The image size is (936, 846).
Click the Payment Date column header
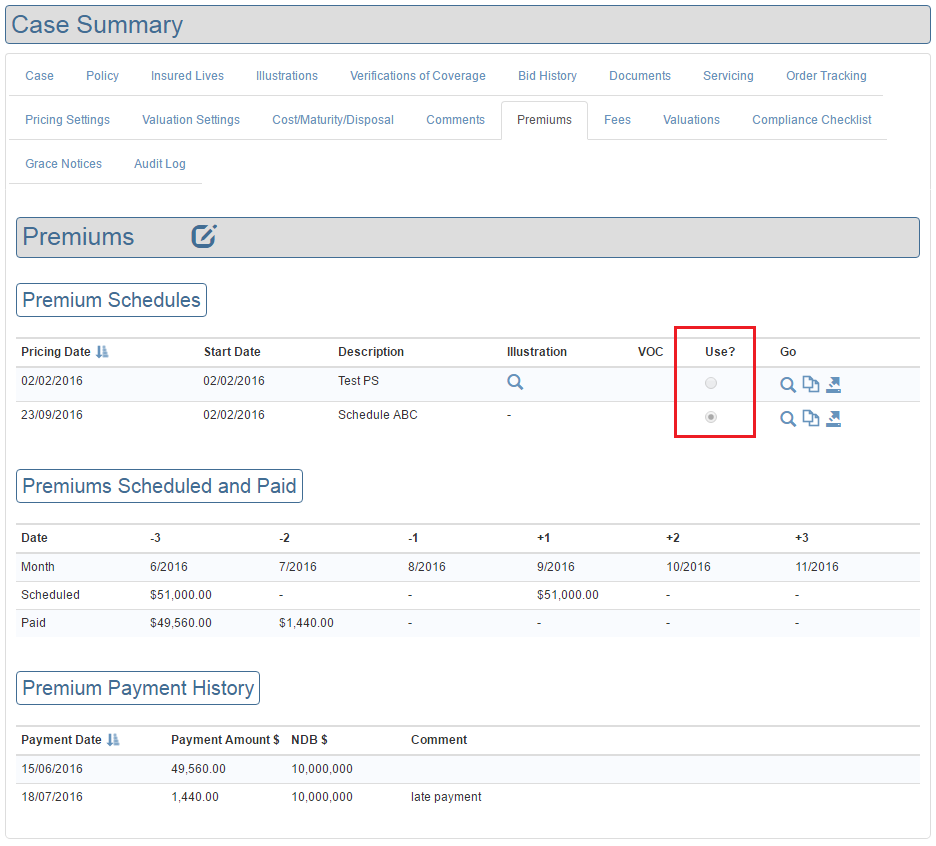coord(61,740)
